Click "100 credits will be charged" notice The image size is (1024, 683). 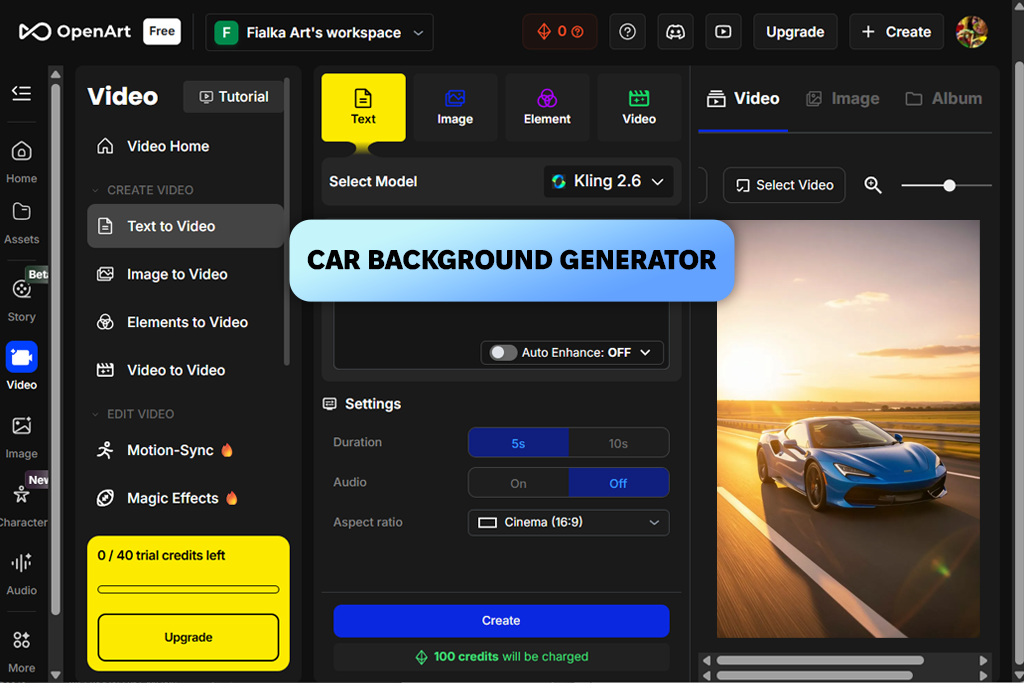(502, 657)
